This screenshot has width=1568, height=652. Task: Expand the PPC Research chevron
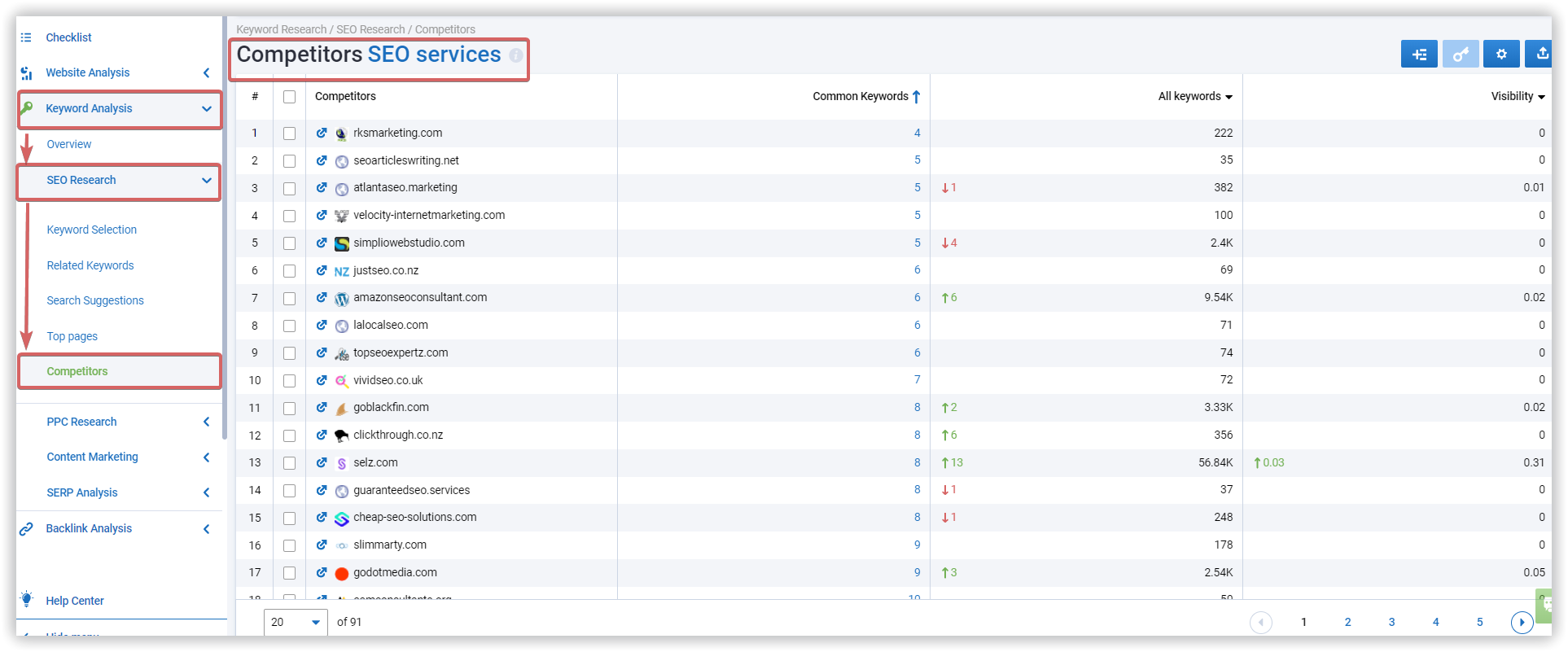pos(207,422)
